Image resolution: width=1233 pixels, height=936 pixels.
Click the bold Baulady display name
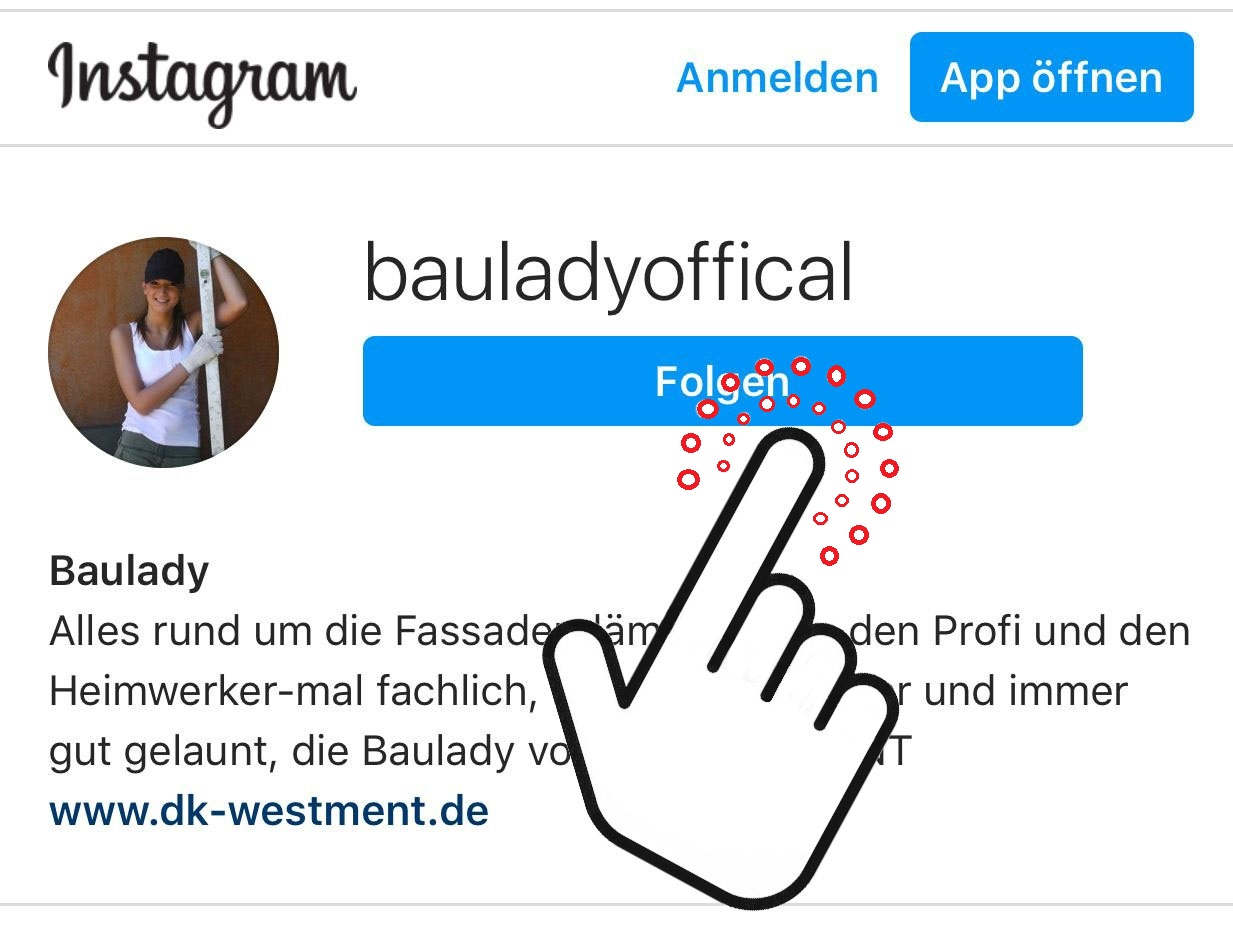click(x=129, y=572)
